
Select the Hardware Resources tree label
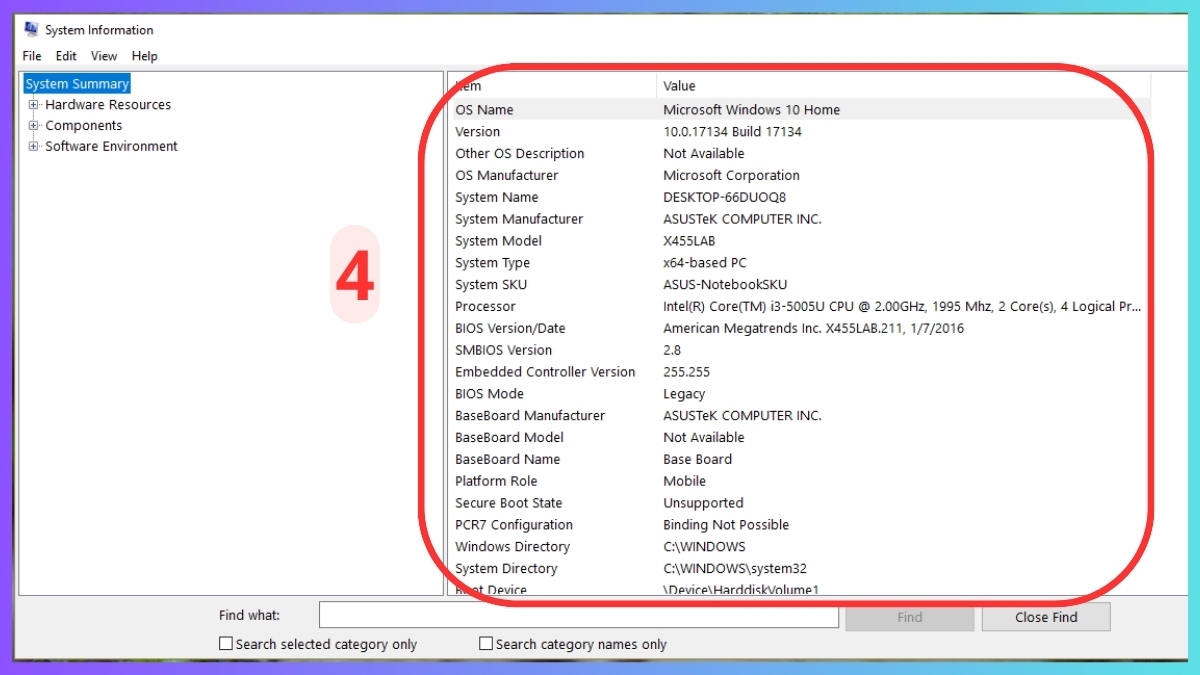(x=108, y=105)
